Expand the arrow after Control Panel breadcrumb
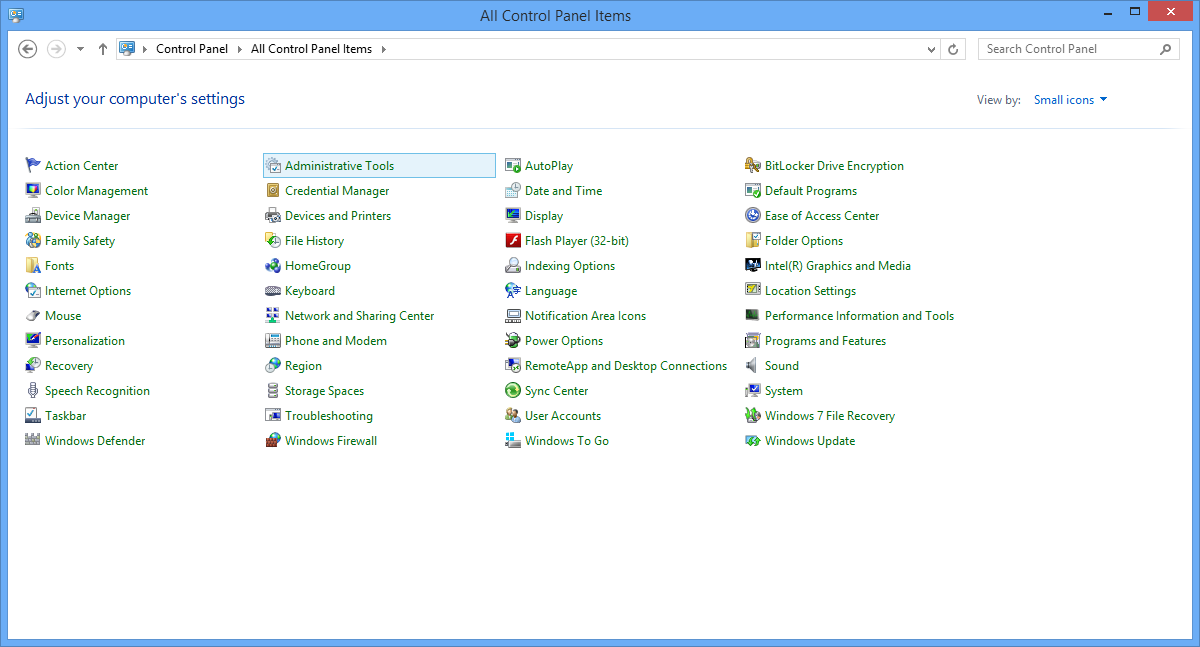Screen dimensions: 1200x647 238,49
